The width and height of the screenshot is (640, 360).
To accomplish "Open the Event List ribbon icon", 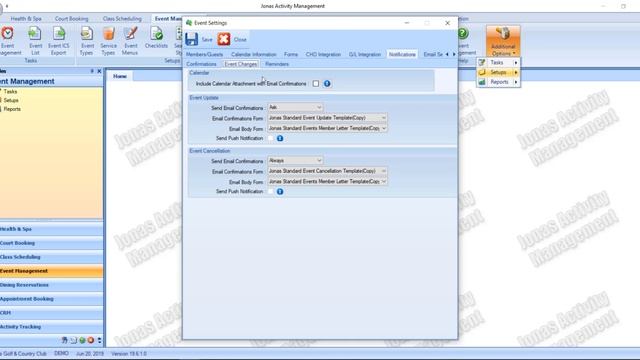I will pos(35,33).
